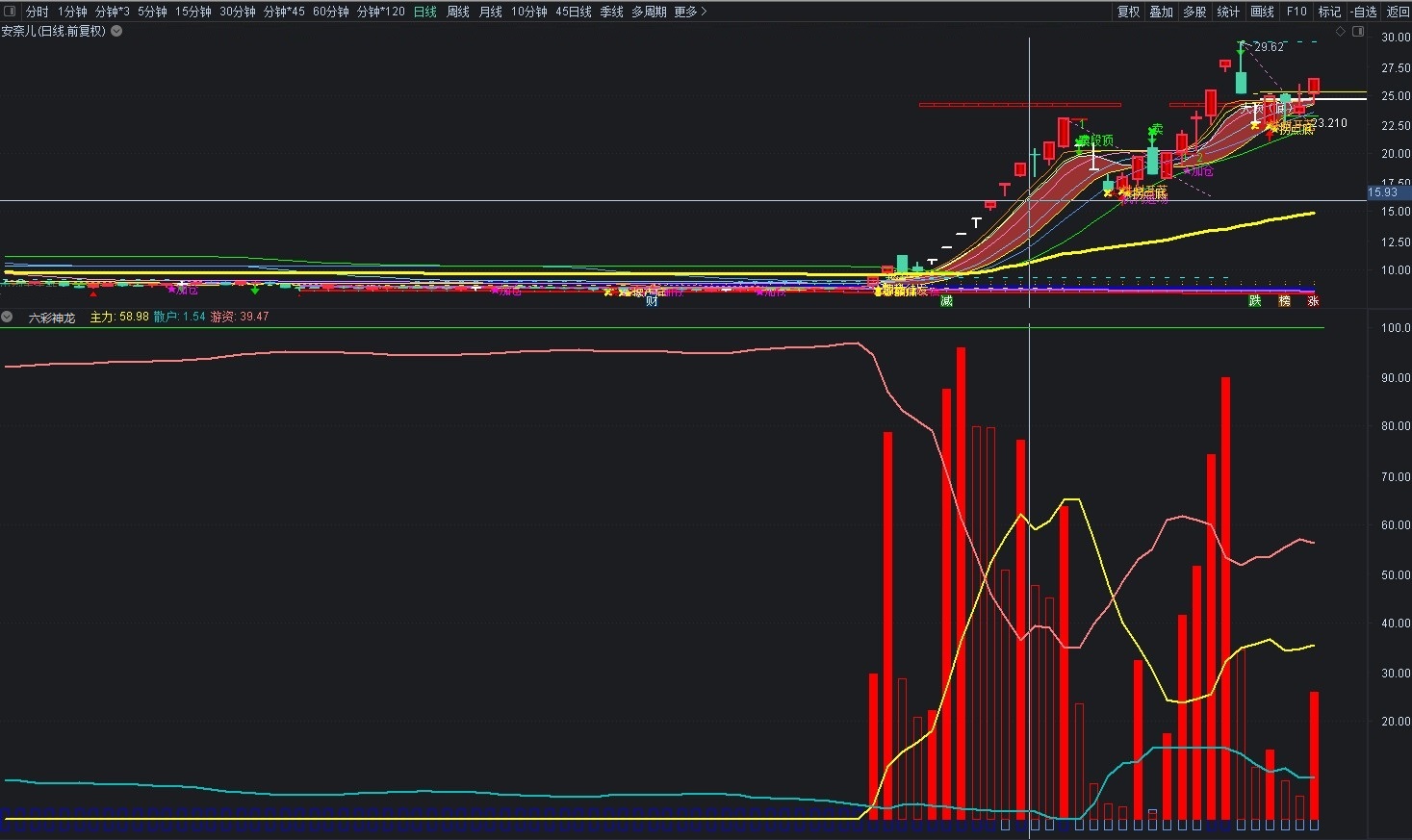The image size is (1412, 840).
Task: Select the 月线 monthly tab
Action: [491, 12]
